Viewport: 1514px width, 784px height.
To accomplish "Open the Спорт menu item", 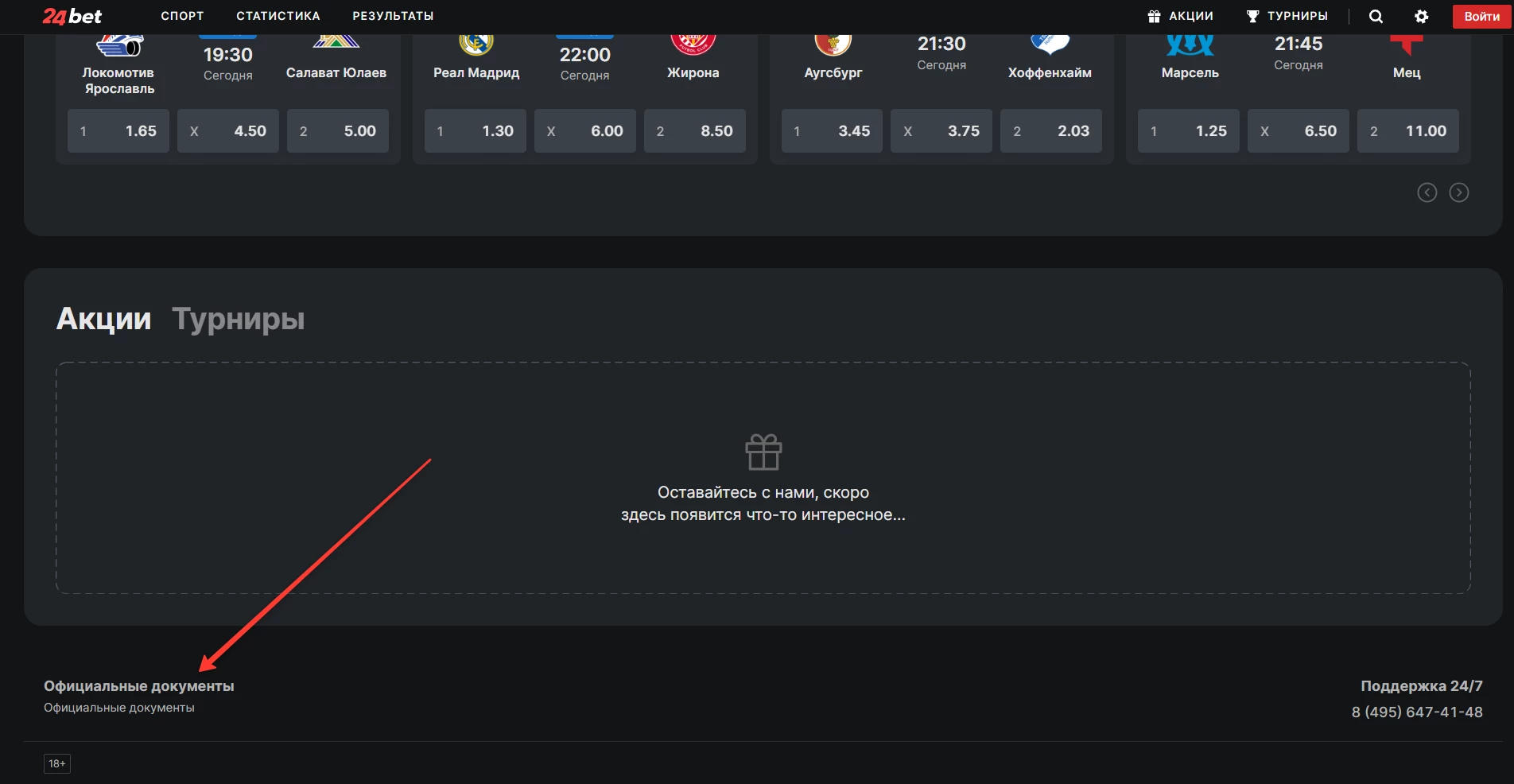I will point(182,16).
